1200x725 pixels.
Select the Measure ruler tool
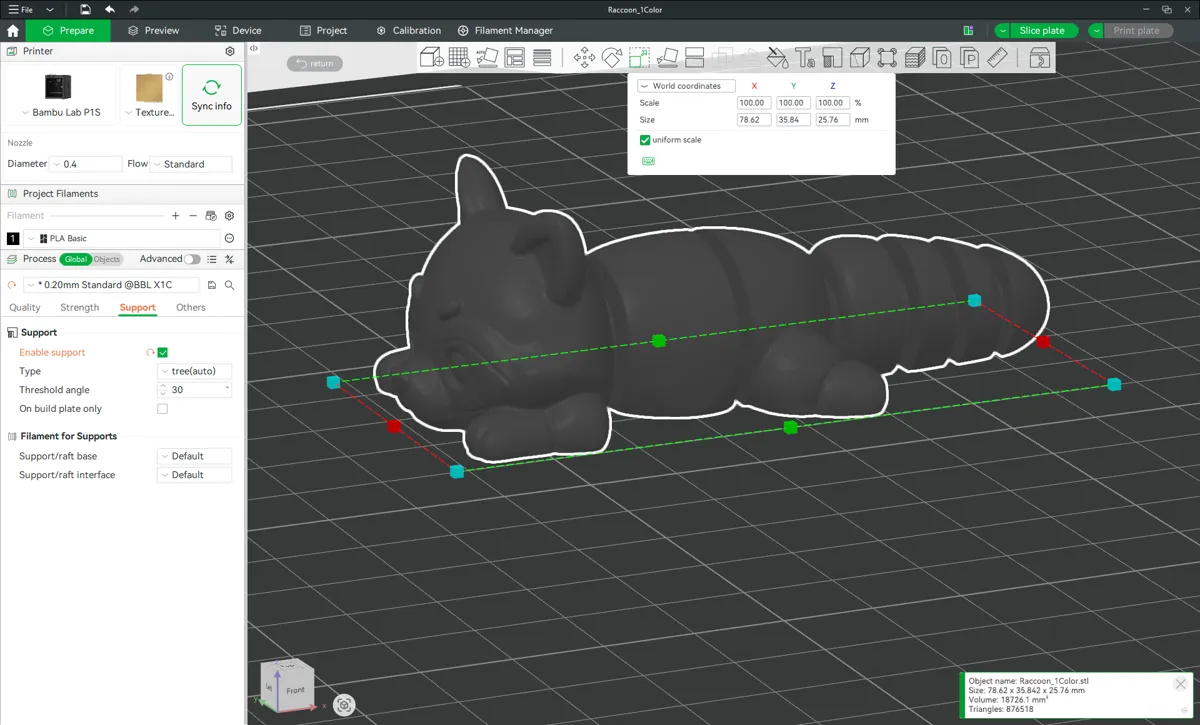tap(997, 57)
